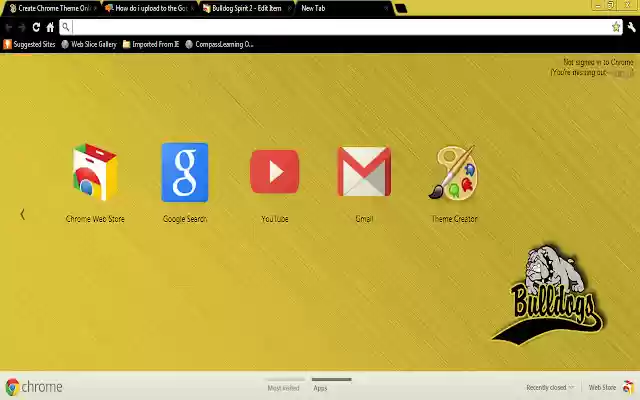Switch to Create Chrome Theme Online tab
640x400 pixels.
[51, 8]
